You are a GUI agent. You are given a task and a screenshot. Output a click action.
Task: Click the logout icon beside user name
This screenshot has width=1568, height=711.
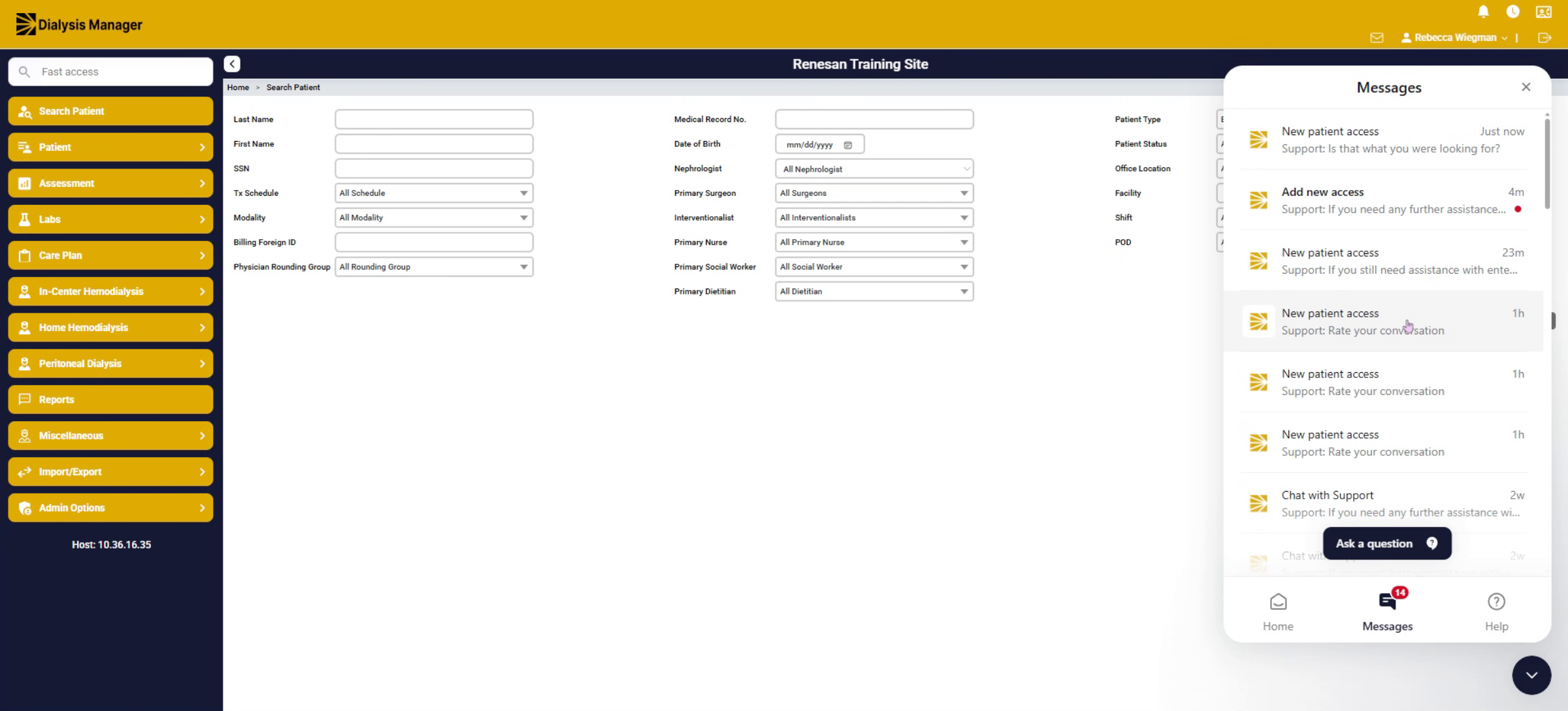pyautogui.click(x=1544, y=38)
